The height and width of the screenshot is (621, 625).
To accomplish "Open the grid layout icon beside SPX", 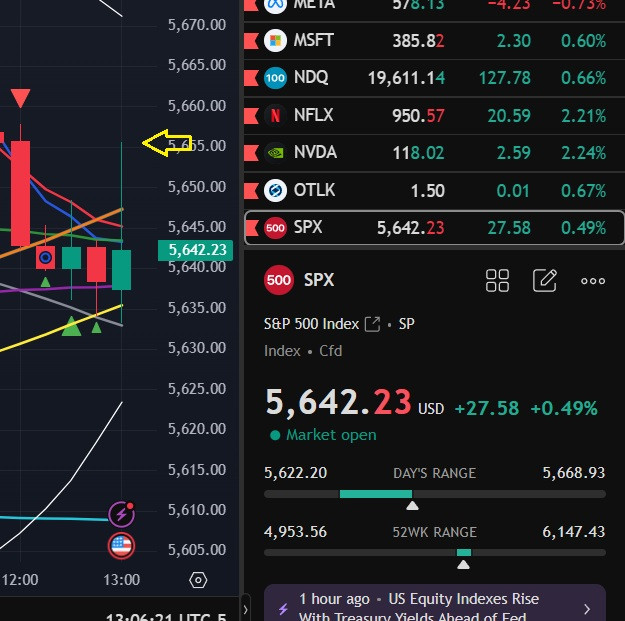I will pyautogui.click(x=497, y=281).
